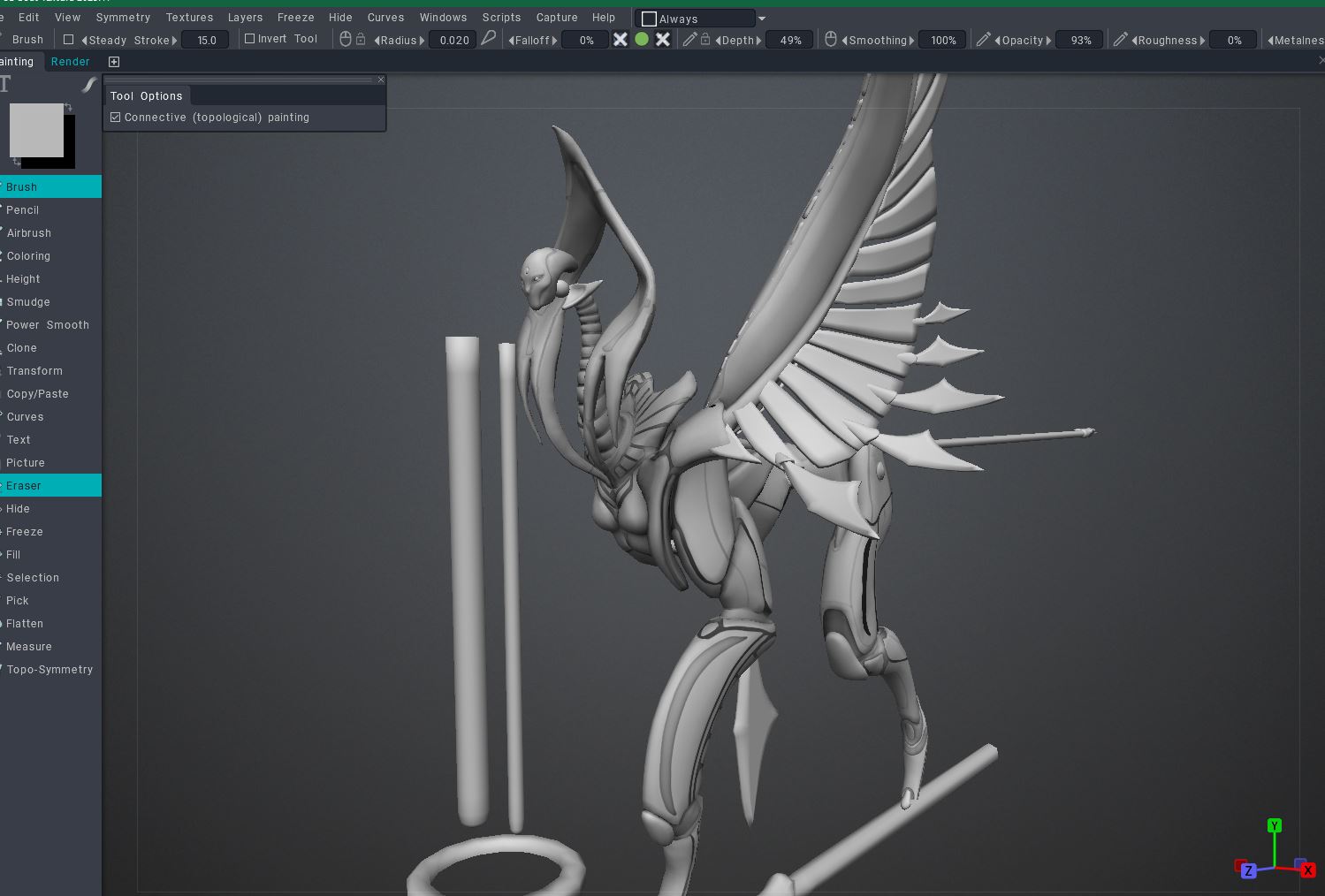Click the pen pressure icon beside Radius
Viewport: 1325px width, 896px height.
pyautogui.click(x=488, y=39)
